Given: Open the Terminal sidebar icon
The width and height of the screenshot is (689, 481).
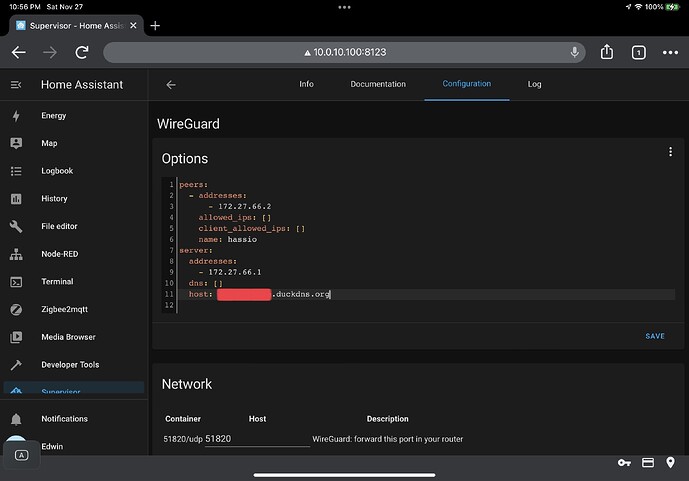Looking at the screenshot, I should tap(16, 282).
